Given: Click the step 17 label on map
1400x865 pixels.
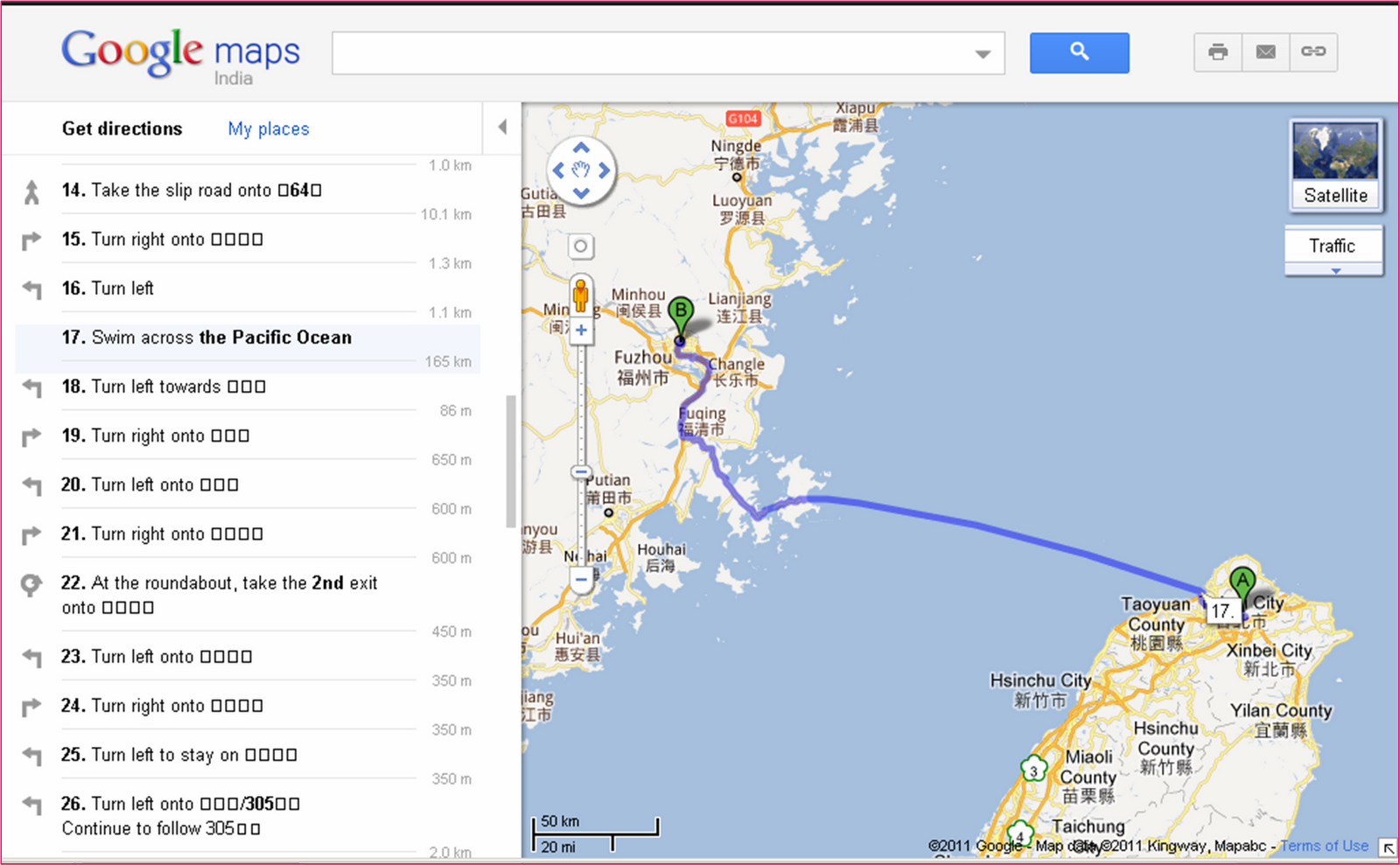Looking at the screenshot, I should pos(1221,610).
